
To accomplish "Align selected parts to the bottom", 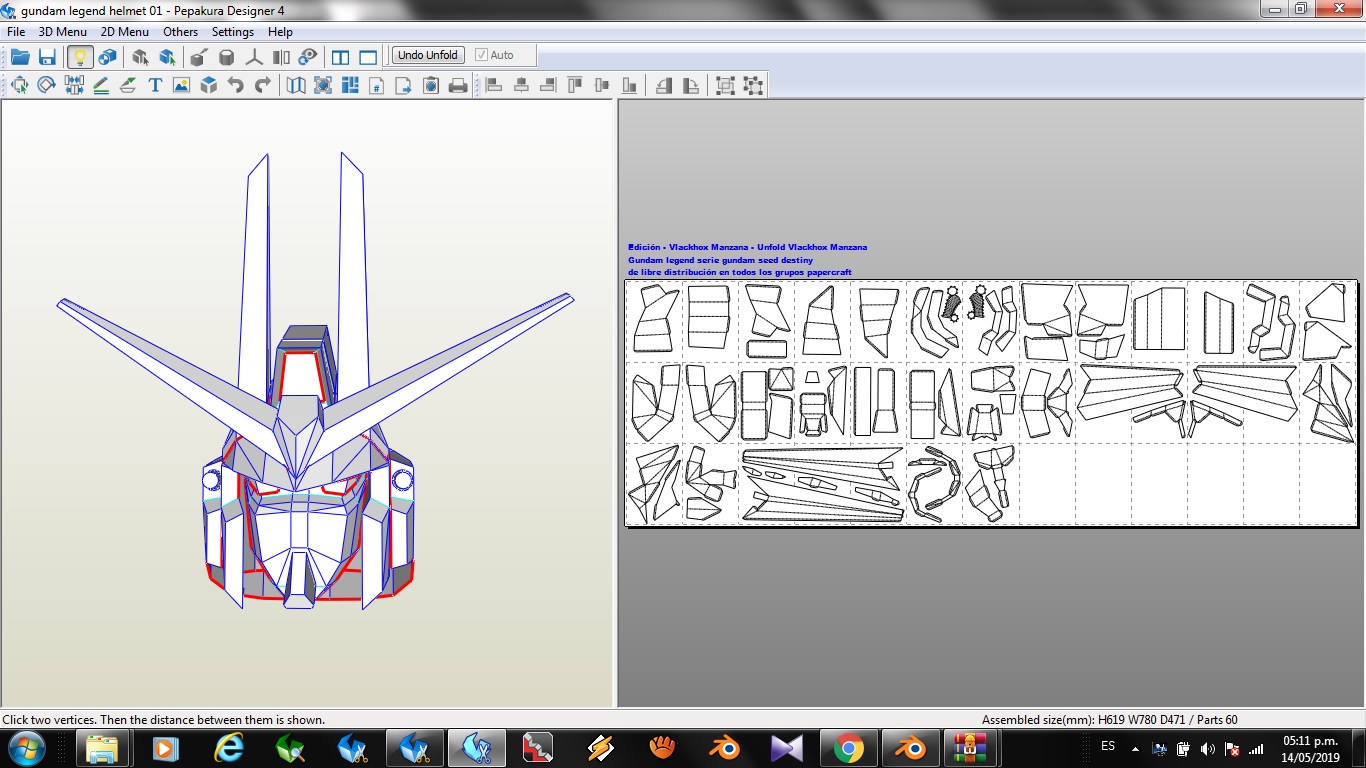I will tap(629, 85).
